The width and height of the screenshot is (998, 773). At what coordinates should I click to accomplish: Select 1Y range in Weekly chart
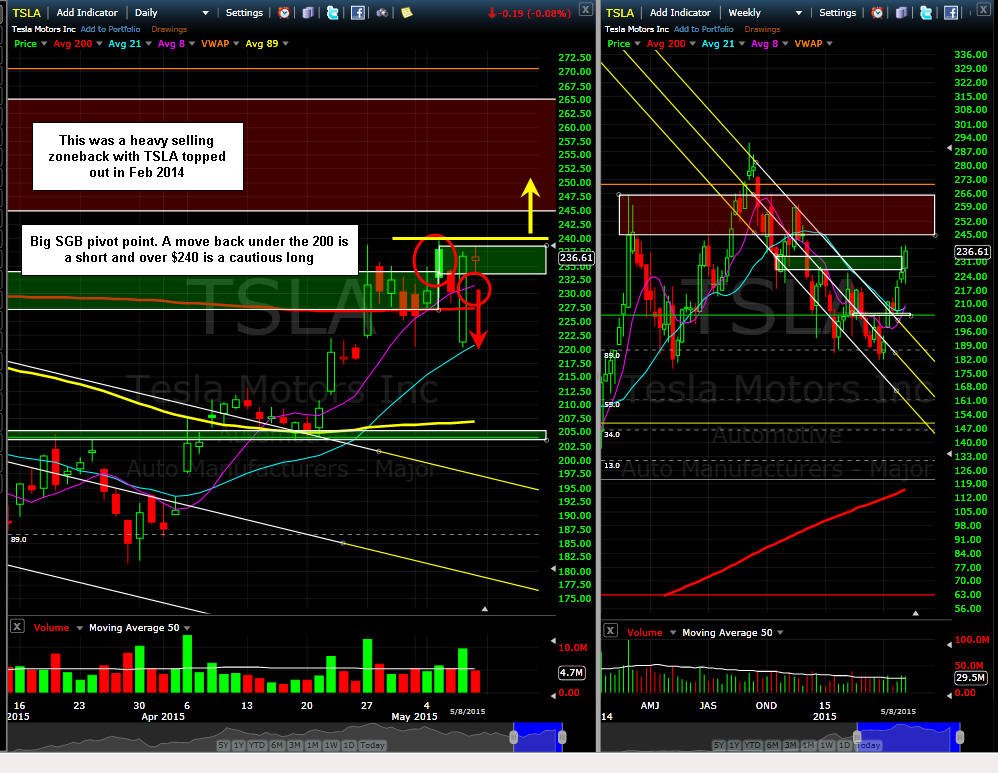[735, 745]
